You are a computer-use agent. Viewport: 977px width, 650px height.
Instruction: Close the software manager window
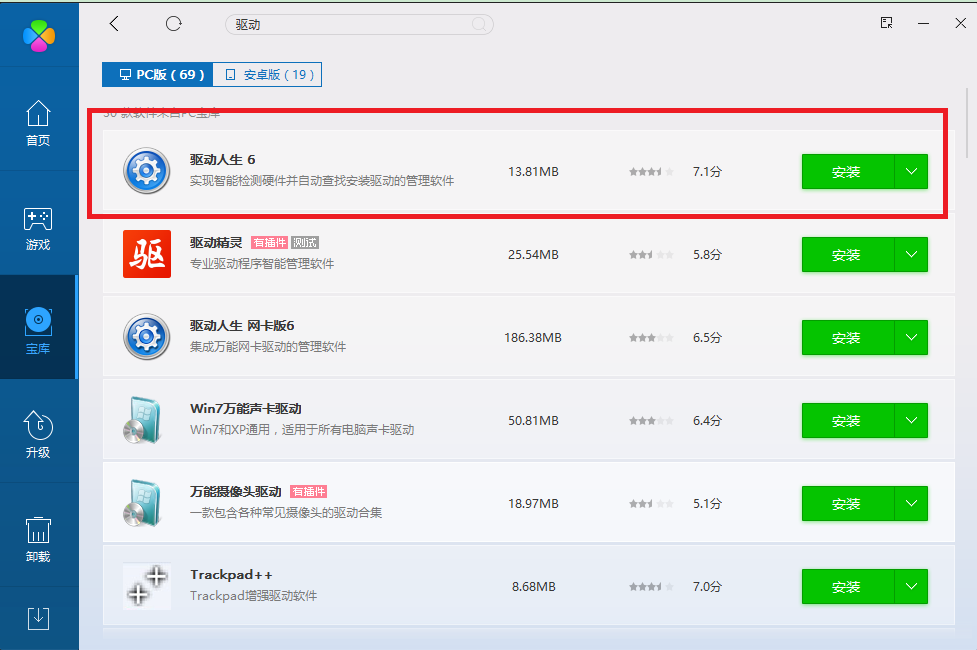961,23
